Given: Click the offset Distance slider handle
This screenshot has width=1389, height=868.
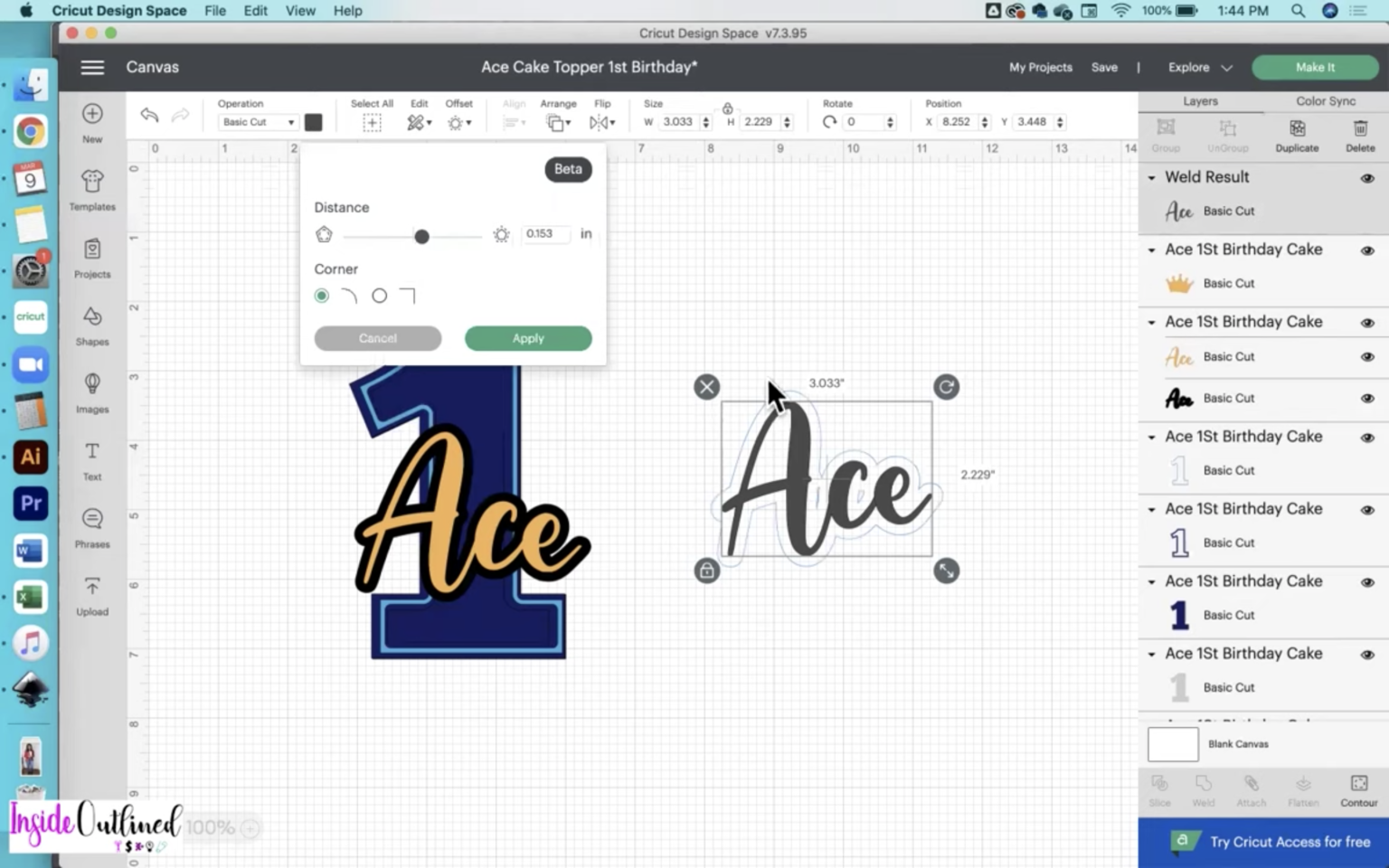Looking at the screenshot, I should [421, 236].
